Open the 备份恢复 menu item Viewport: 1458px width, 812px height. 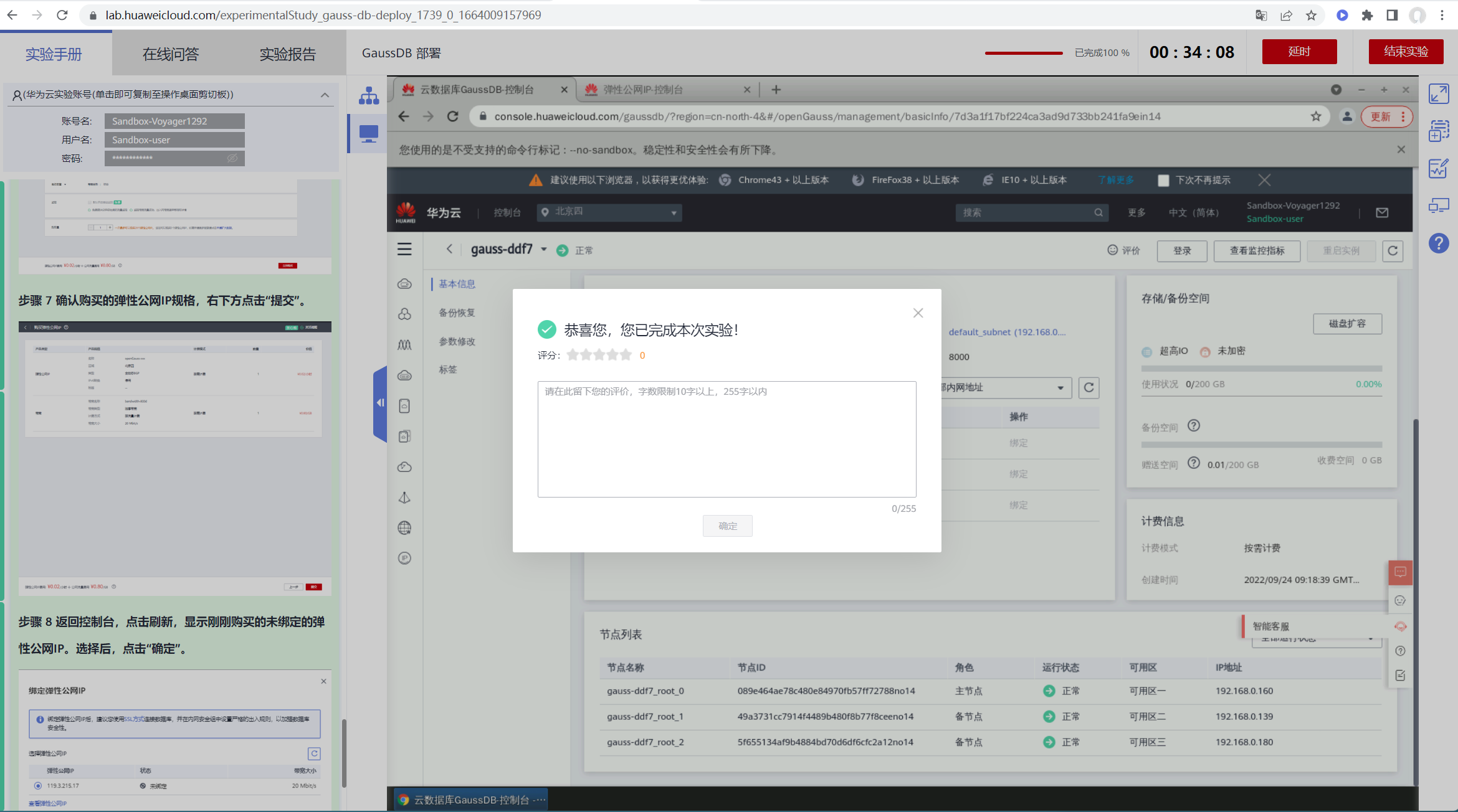tap(457, 313)
